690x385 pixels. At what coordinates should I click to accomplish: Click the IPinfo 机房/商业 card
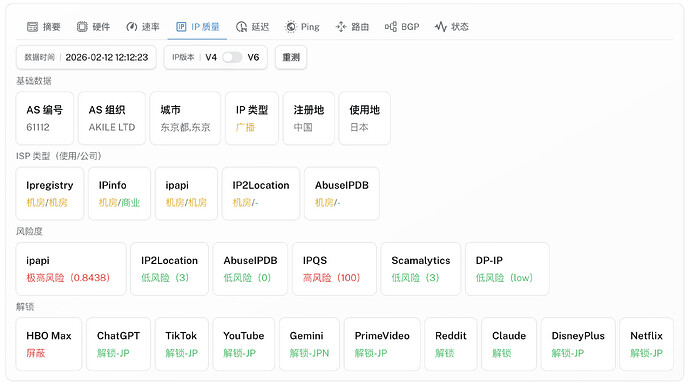[119, 194]
